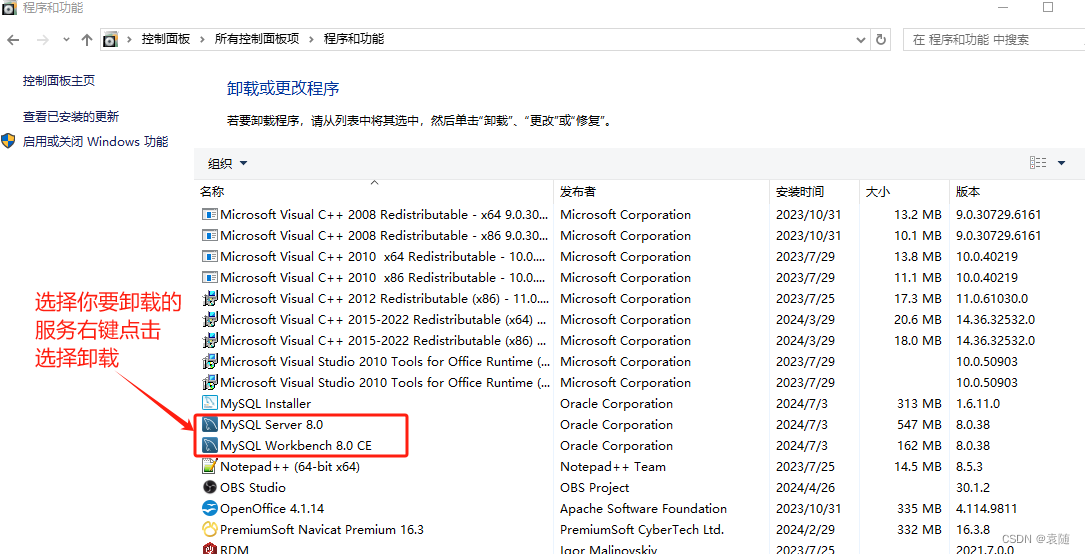
Task: Click 程序和功能 breadcrumb
Action: 354,39
